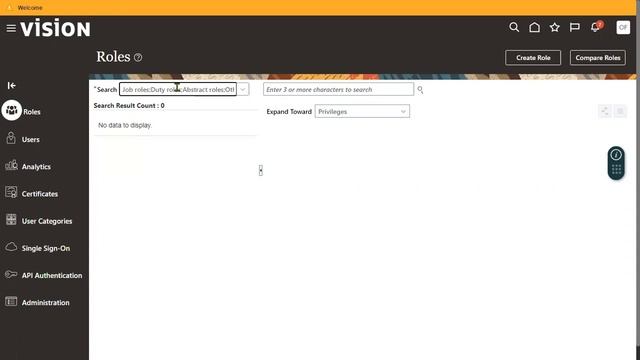The height and width of the screenshot is (360, 640).
Task: Open Roles menu item label
Action: click(x=32, y=112)
